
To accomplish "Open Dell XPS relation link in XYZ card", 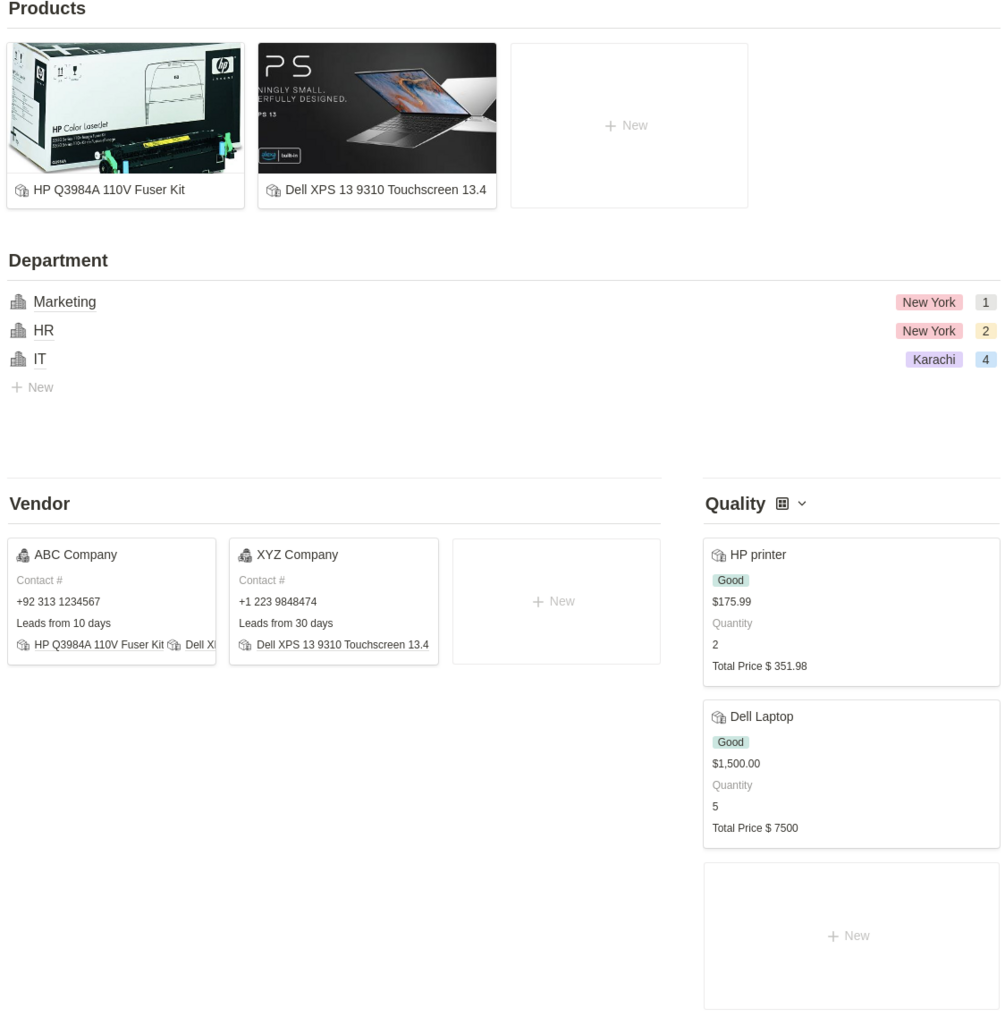I will click(343, 645).
